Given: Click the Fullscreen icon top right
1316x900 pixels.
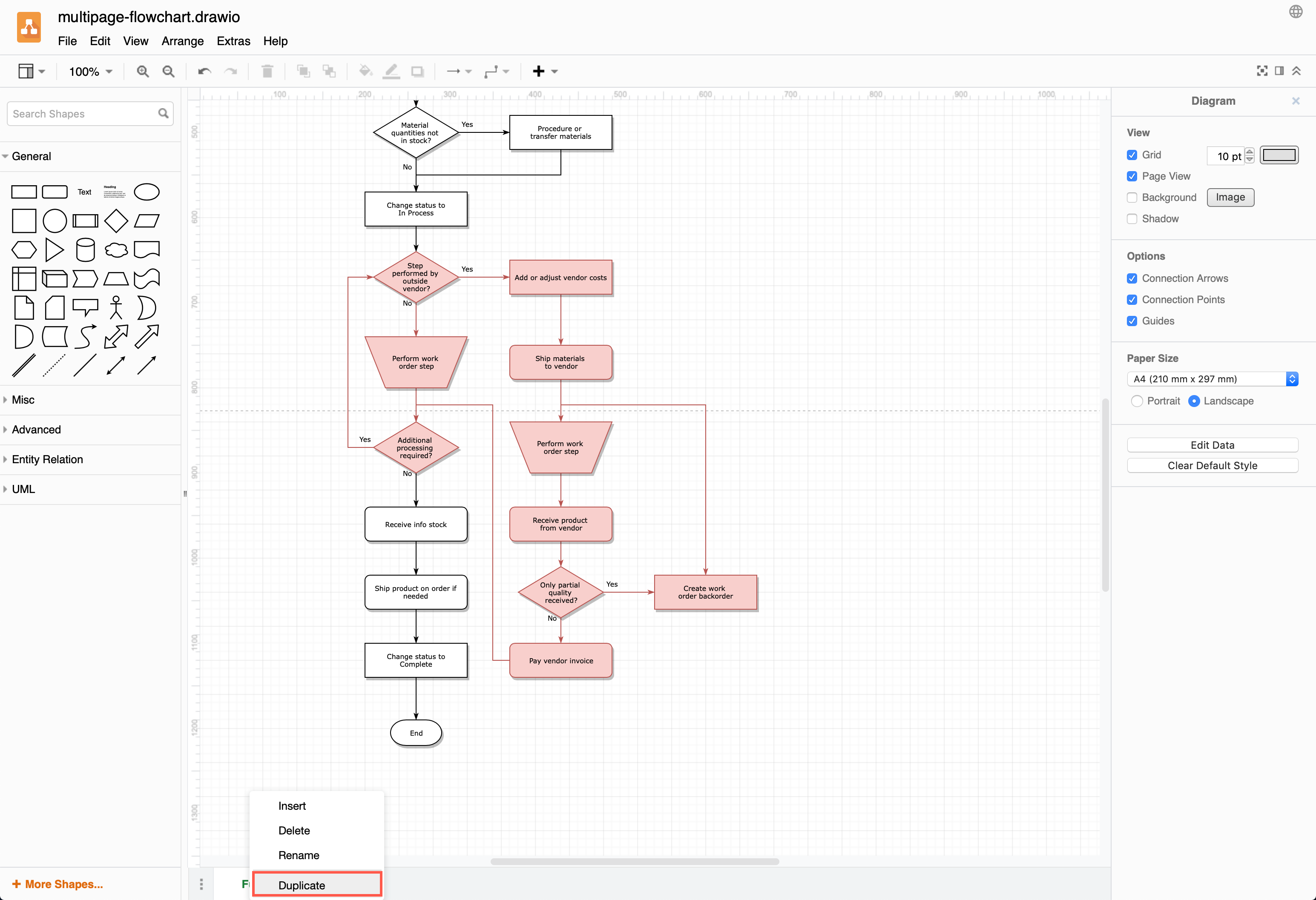Looking at the screenshot, I should click(1261, 71).
